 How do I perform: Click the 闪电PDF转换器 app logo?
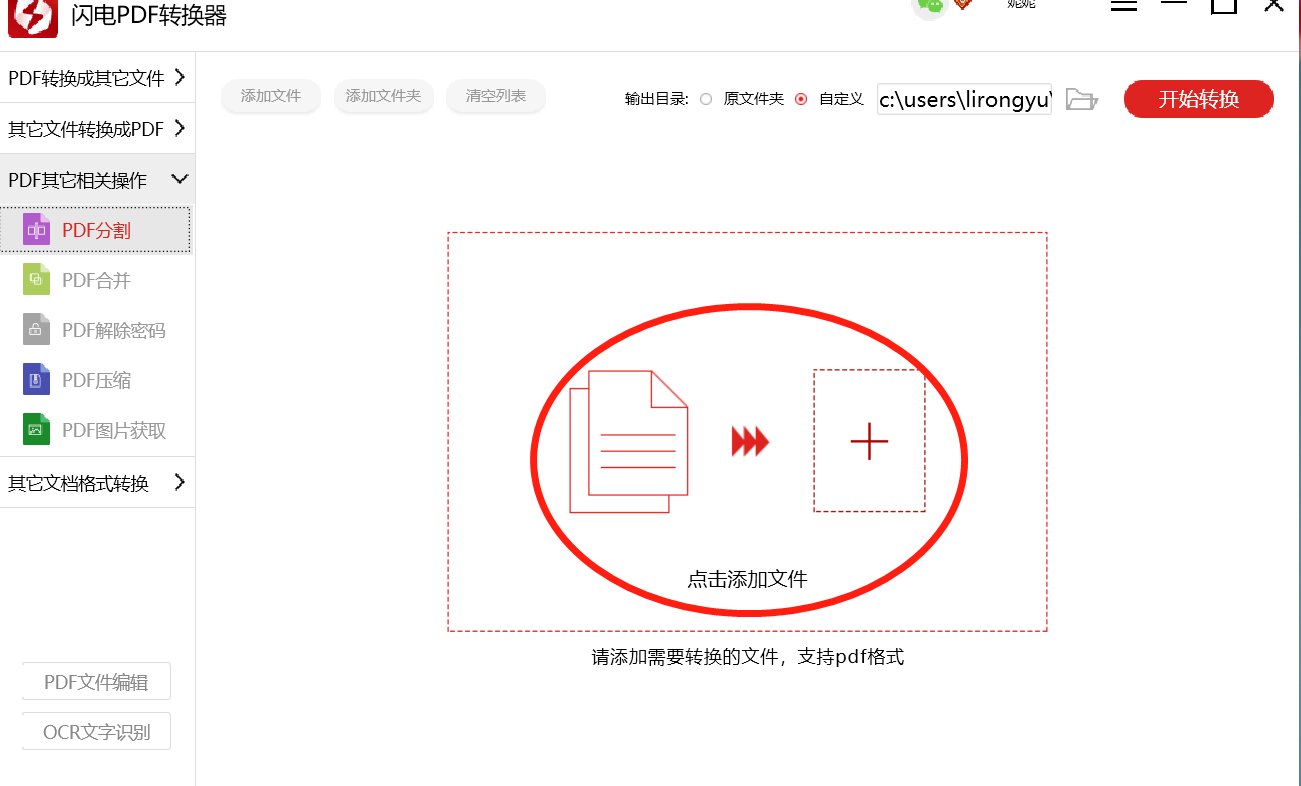tap(32, 17)
